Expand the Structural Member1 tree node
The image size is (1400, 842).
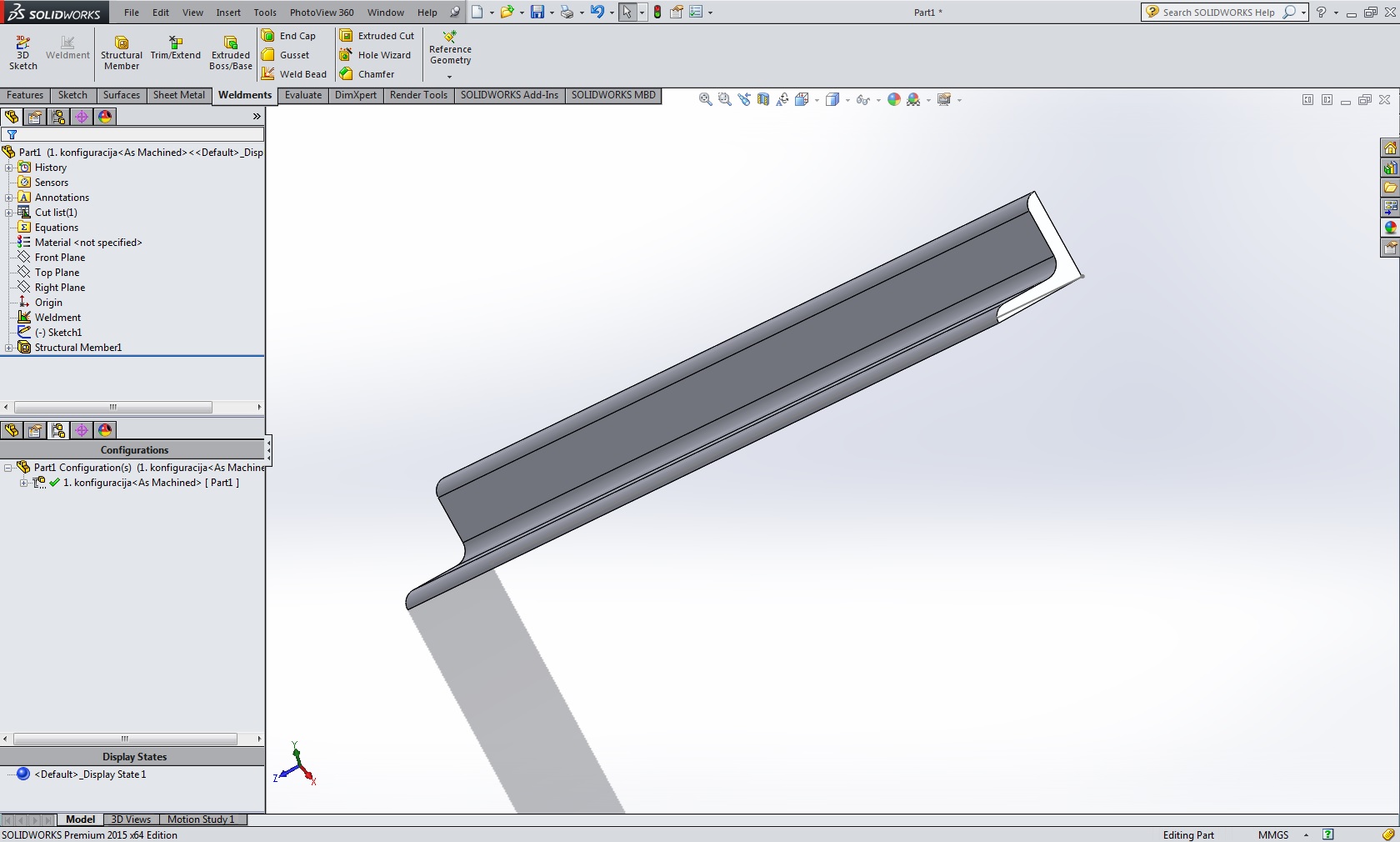9,348
